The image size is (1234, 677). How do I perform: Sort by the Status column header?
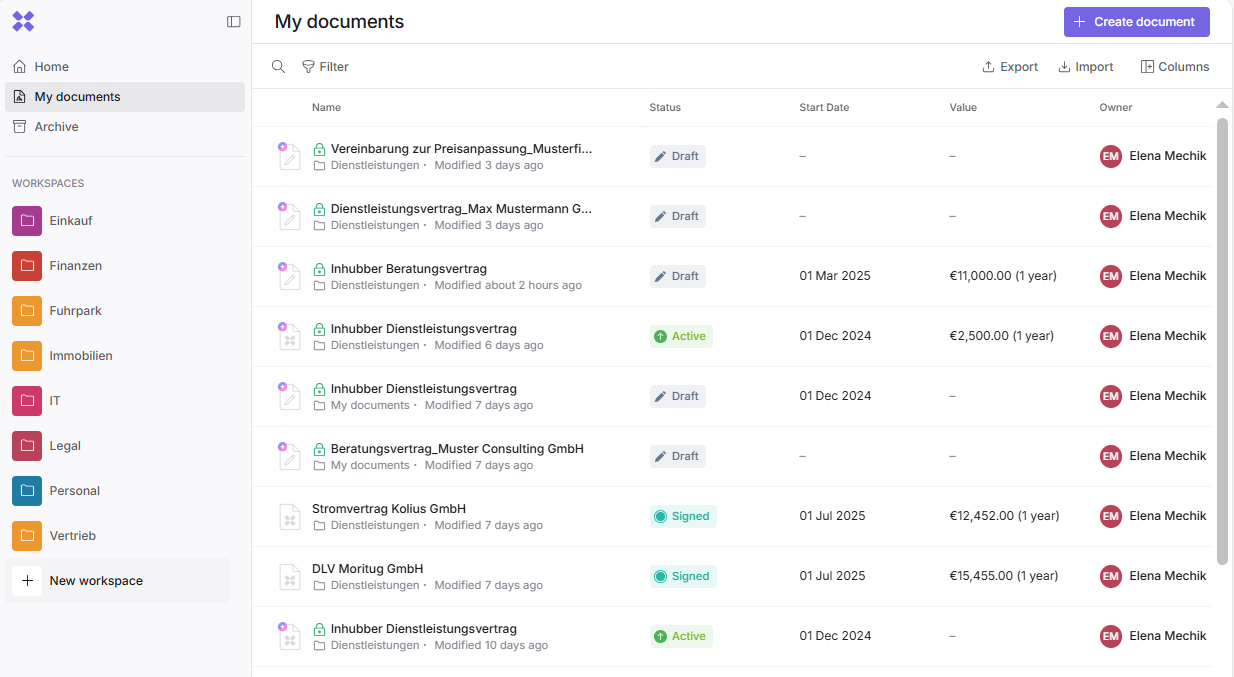[x=665, y=108]
